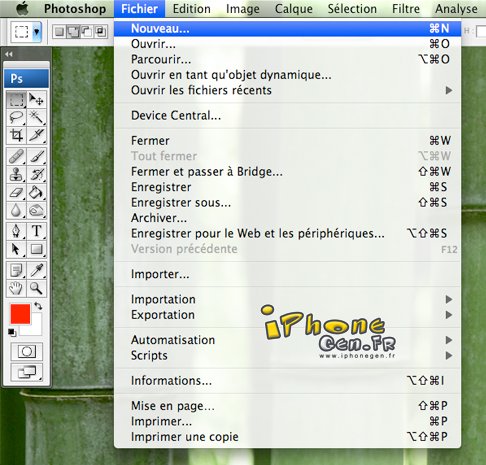Select the Zoom magnifier tool

(36, 288)
